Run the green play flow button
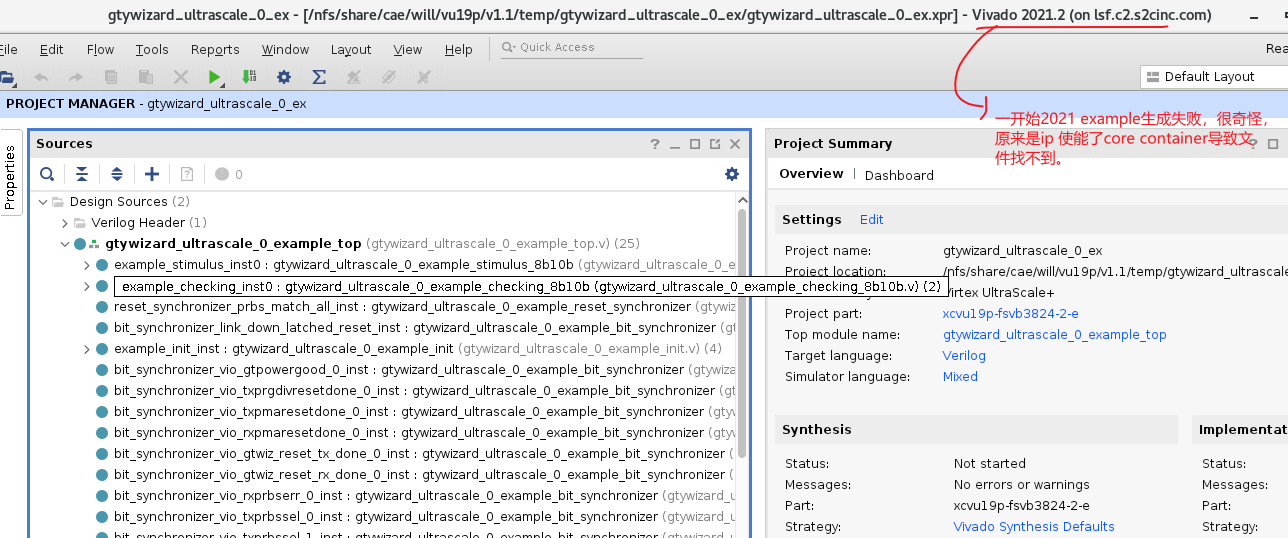 (215, 77)
